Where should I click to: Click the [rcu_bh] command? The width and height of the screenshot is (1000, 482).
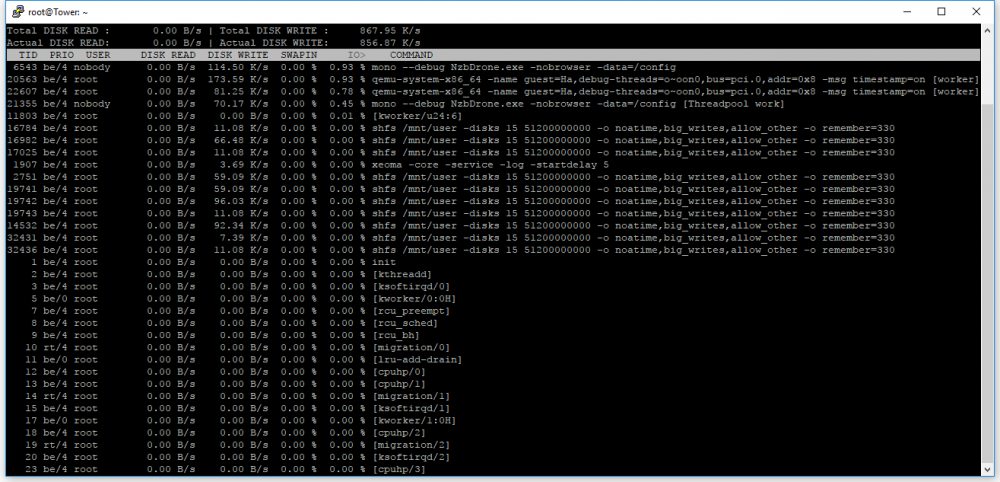click(395, 335)
